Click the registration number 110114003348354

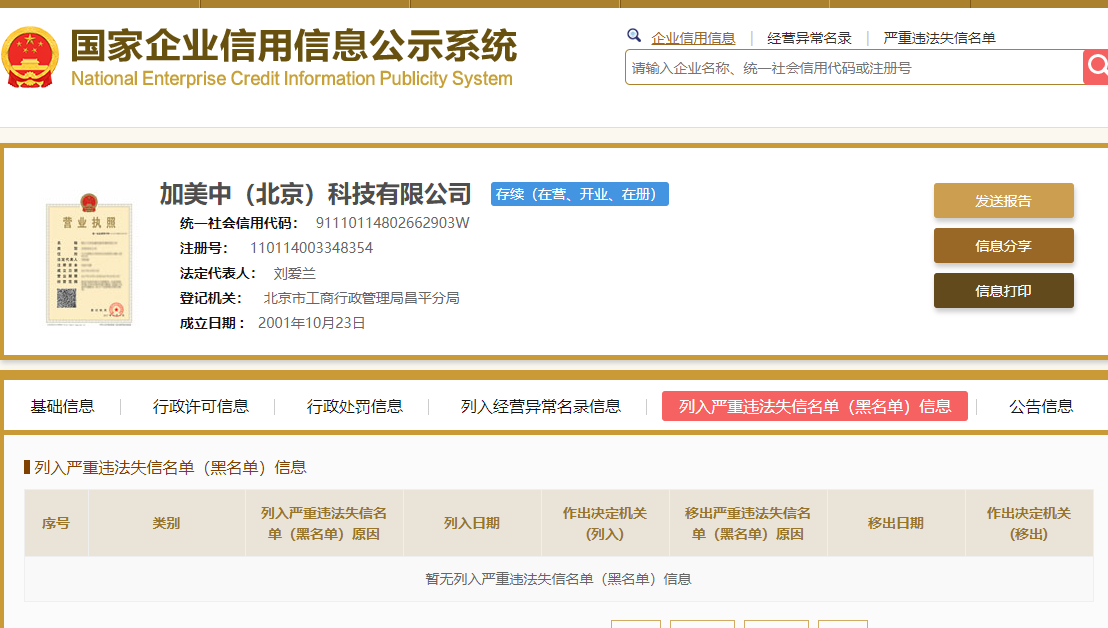[x=311, y=248]
